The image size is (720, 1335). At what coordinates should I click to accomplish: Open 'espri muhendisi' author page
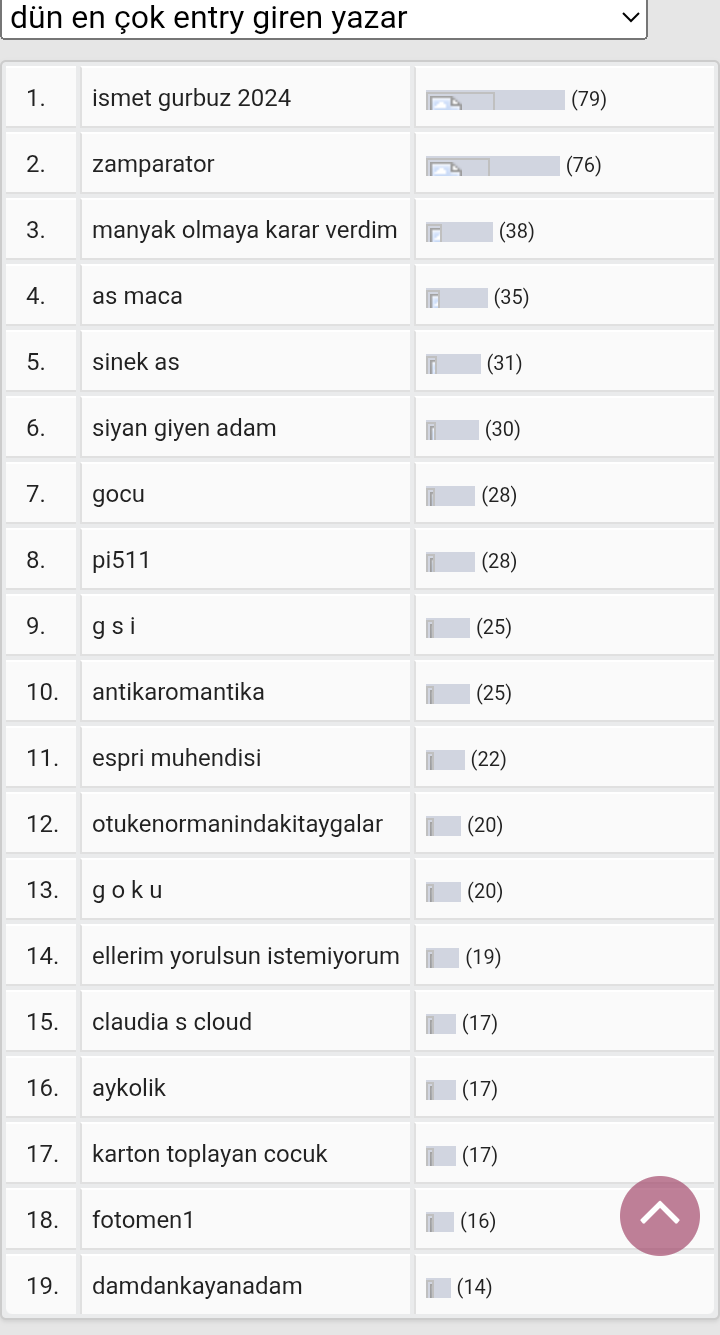click(176, 758)
